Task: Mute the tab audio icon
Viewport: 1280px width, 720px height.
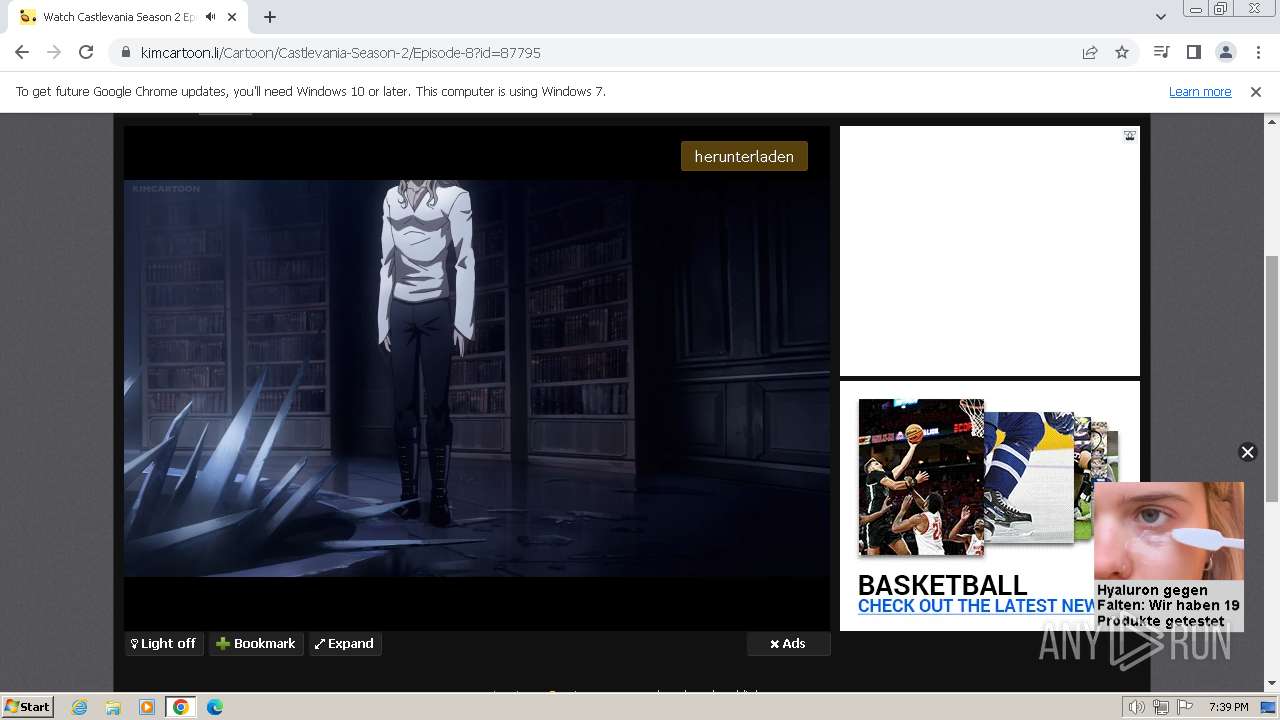Action: (211, 17)
